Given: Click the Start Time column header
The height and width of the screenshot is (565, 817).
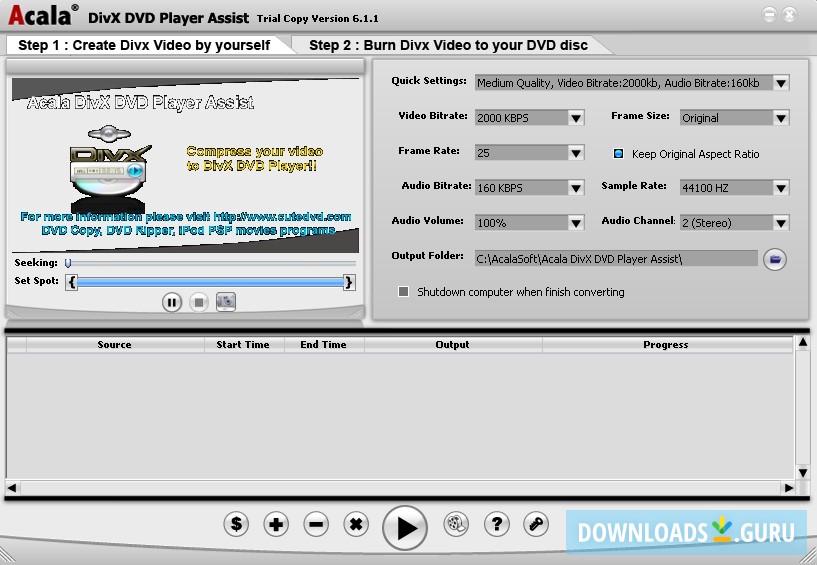Looking at the screenshot, I should click(243, 345).
